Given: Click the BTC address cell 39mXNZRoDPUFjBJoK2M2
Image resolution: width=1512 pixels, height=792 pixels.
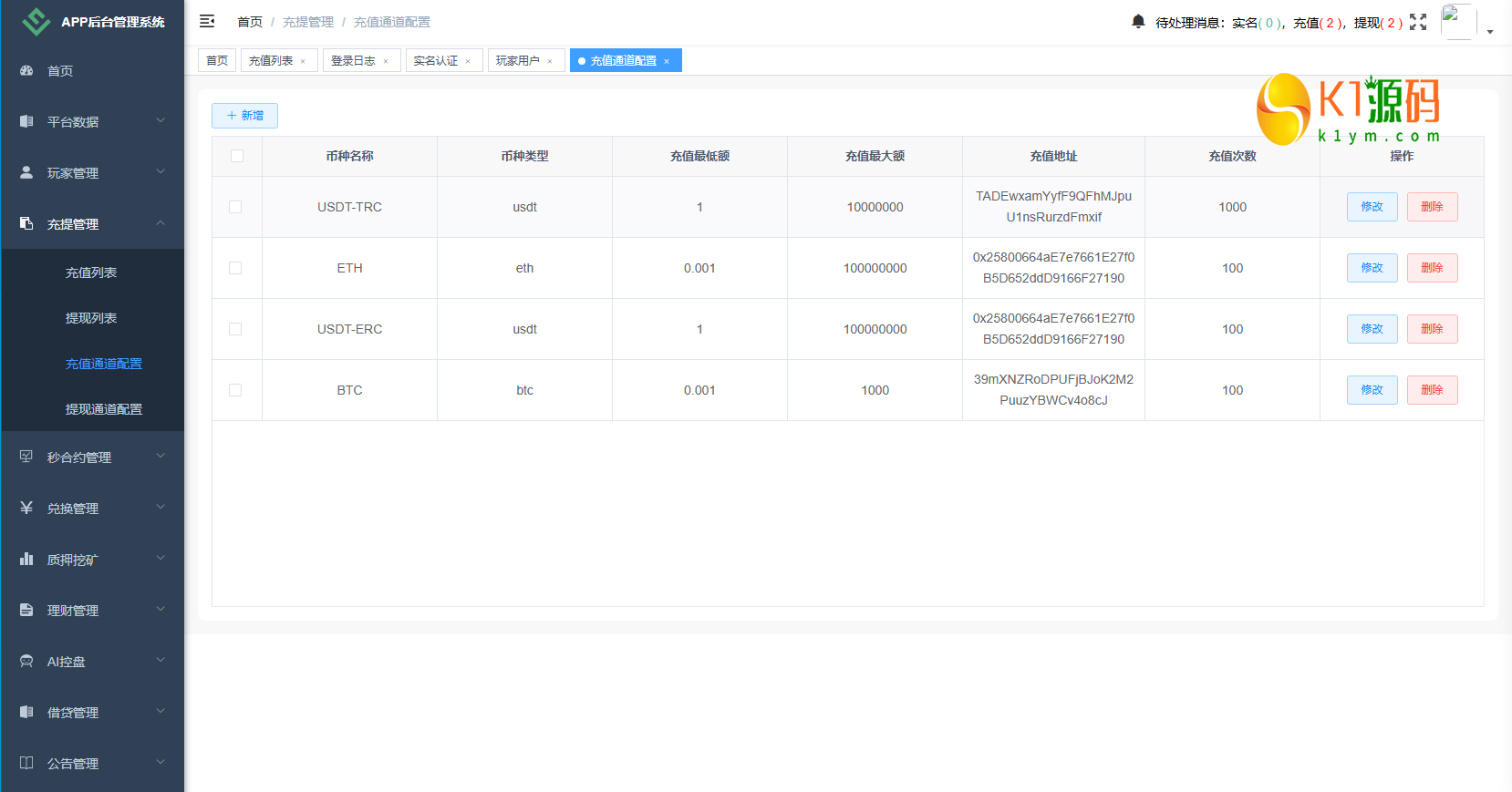Looking at the screenshot, I should click(x=1053, y=390).
